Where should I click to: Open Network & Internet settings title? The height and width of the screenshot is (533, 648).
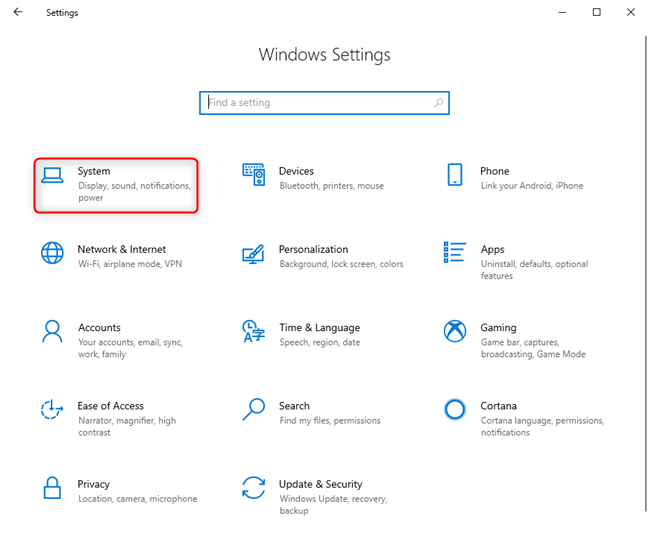coord(122,249)
